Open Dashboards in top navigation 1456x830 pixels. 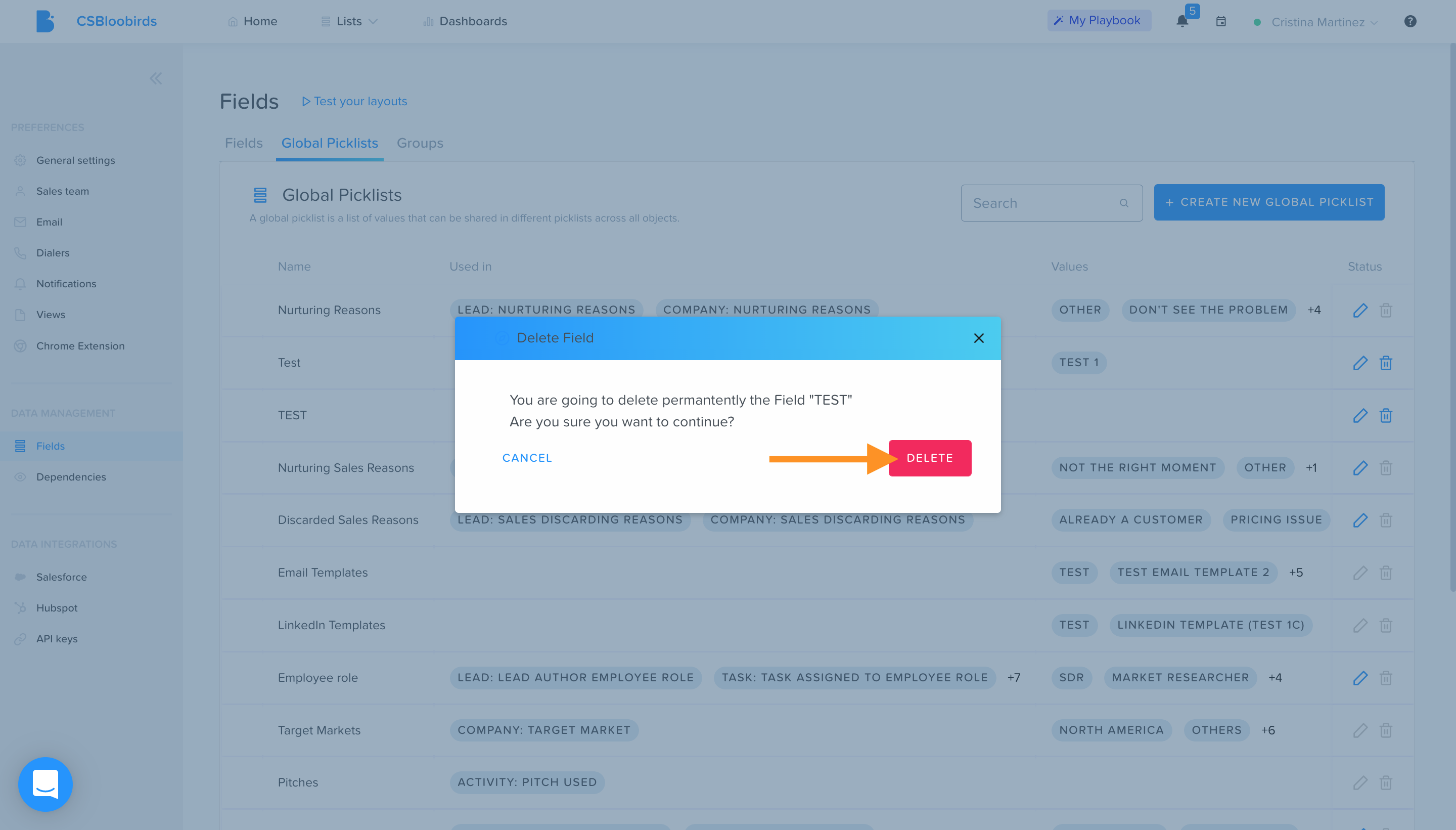(x=465, y=21)
